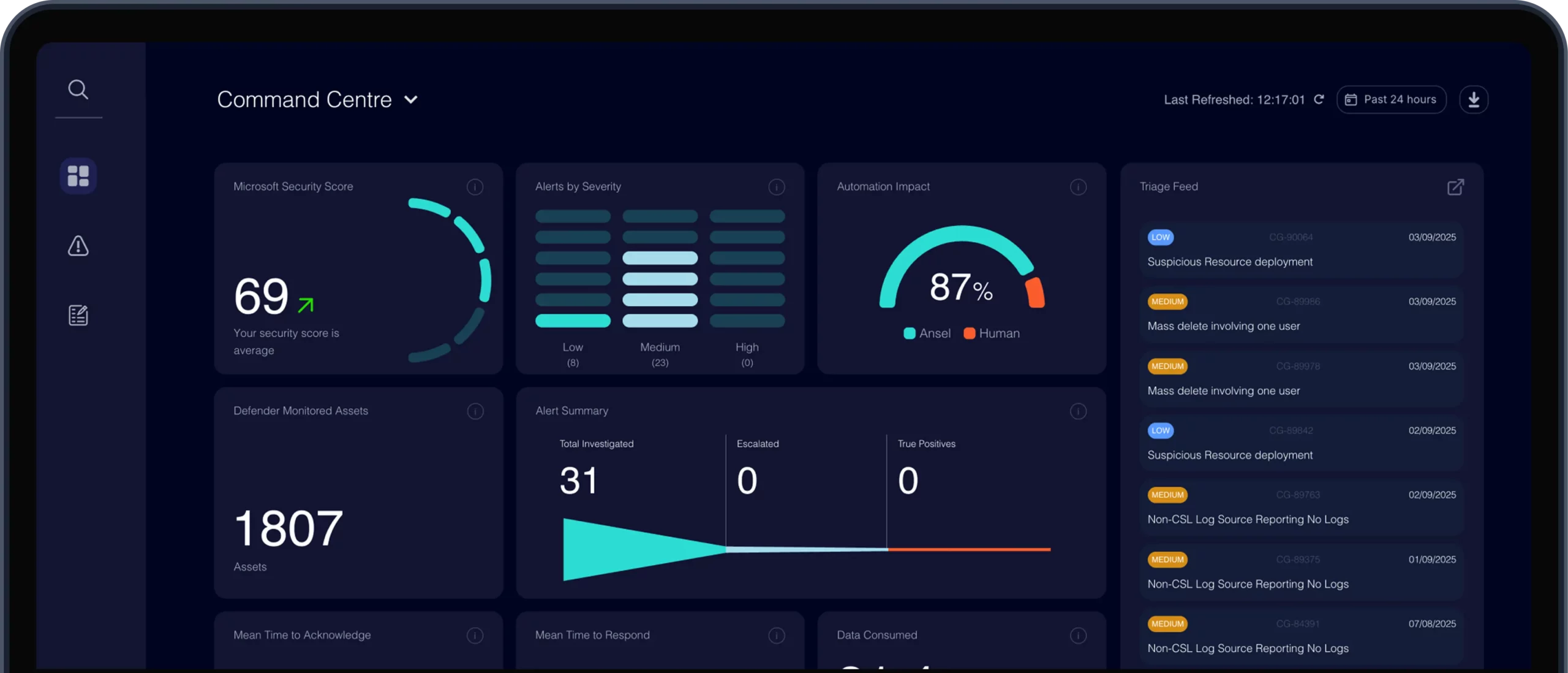
Task: Expand the Command Centre dropdown chevron
Action: pyautogui.click(x=411, y=100)
